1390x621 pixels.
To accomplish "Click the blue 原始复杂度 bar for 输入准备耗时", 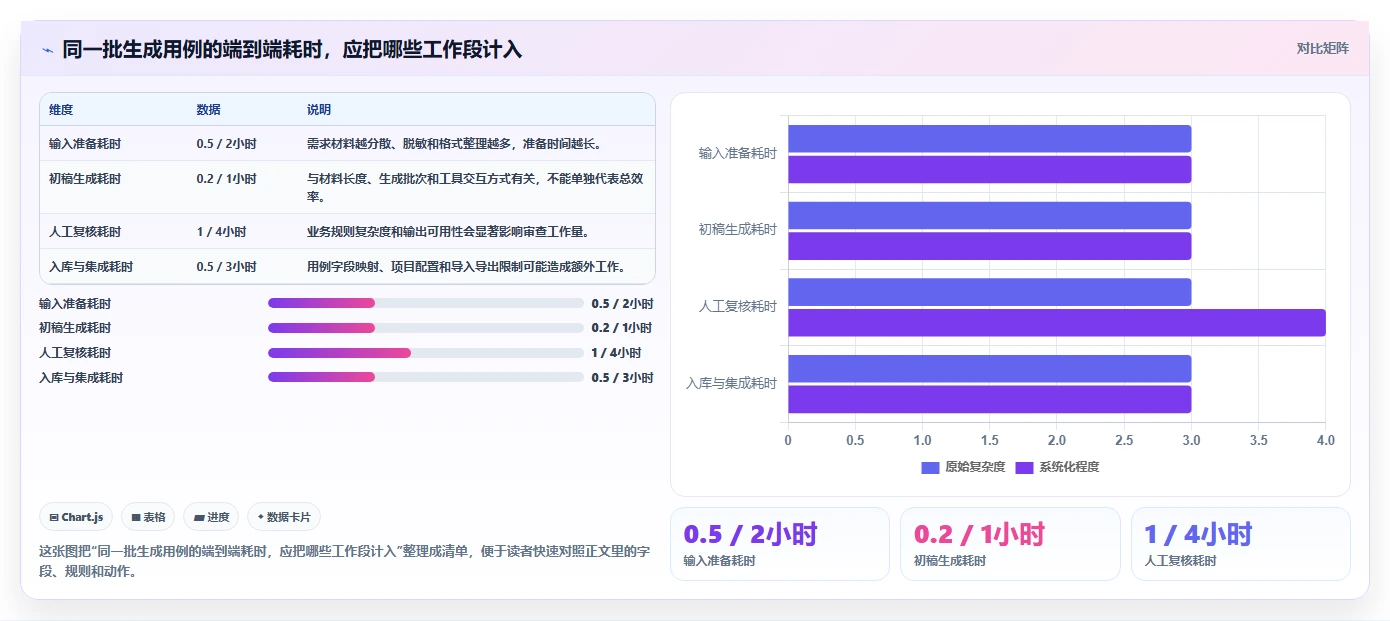I will tap(989, 138).
